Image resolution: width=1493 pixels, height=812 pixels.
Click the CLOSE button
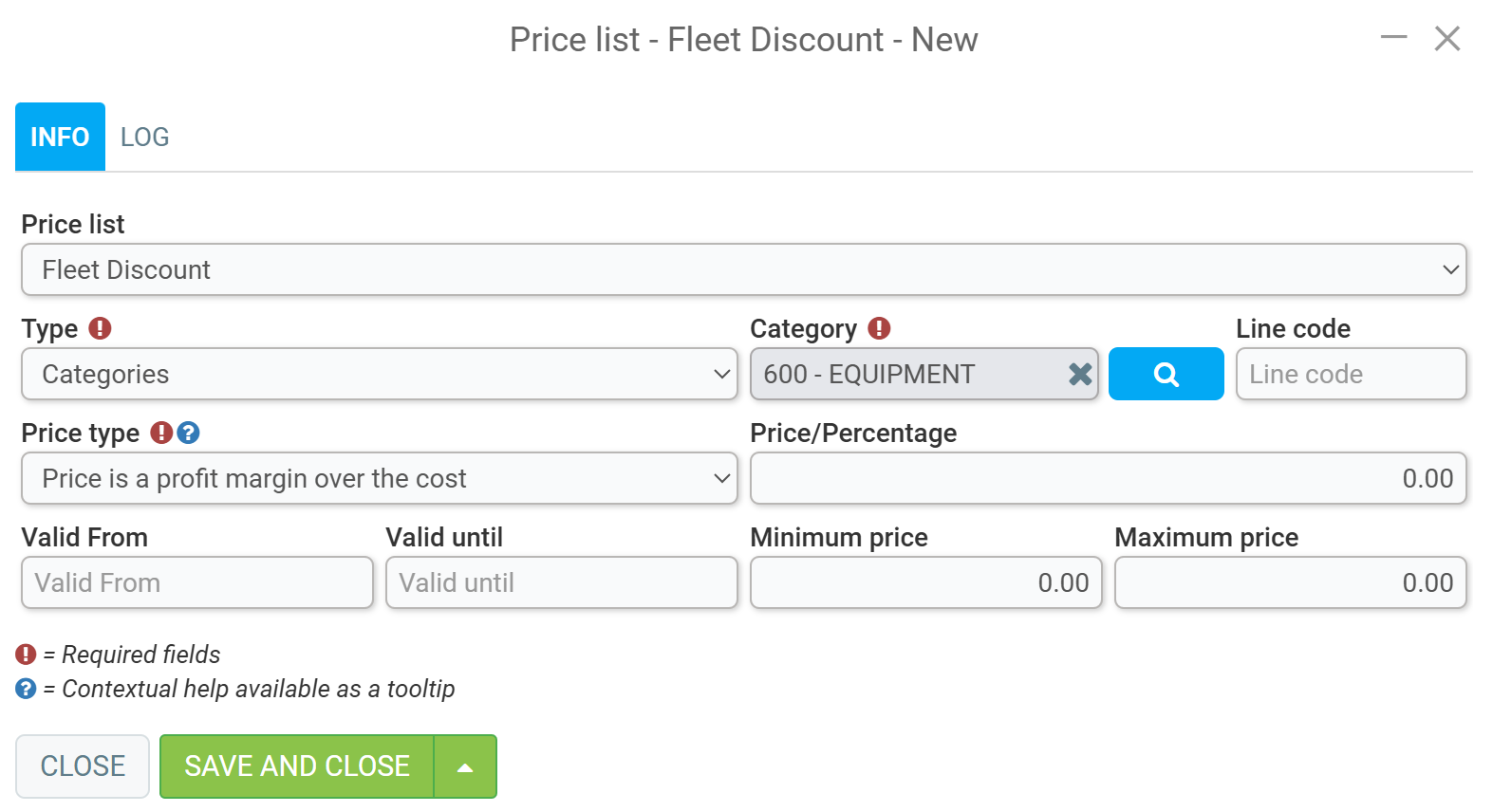coord(83,766)
